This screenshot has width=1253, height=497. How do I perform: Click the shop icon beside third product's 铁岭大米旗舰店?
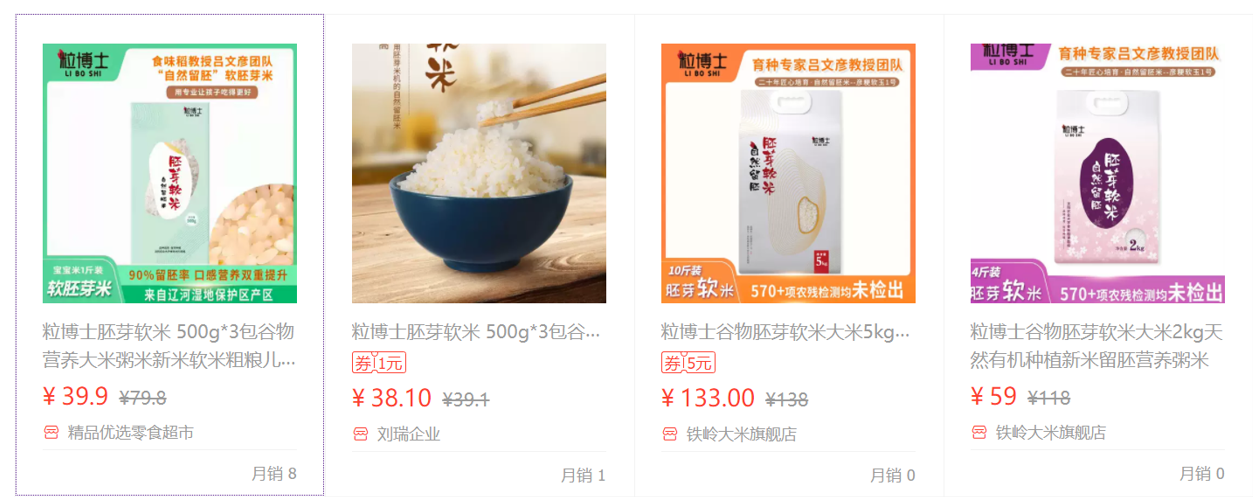(670, 434)
